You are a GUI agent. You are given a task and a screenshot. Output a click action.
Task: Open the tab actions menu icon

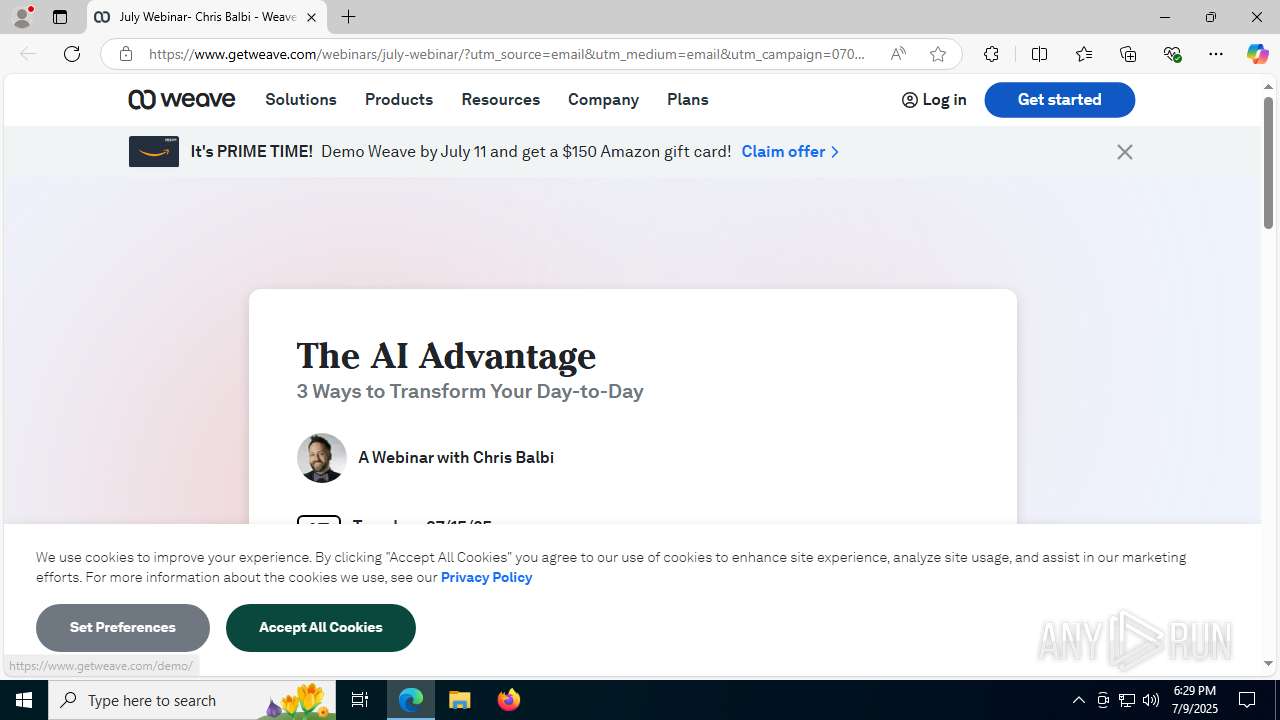[60, 17]
